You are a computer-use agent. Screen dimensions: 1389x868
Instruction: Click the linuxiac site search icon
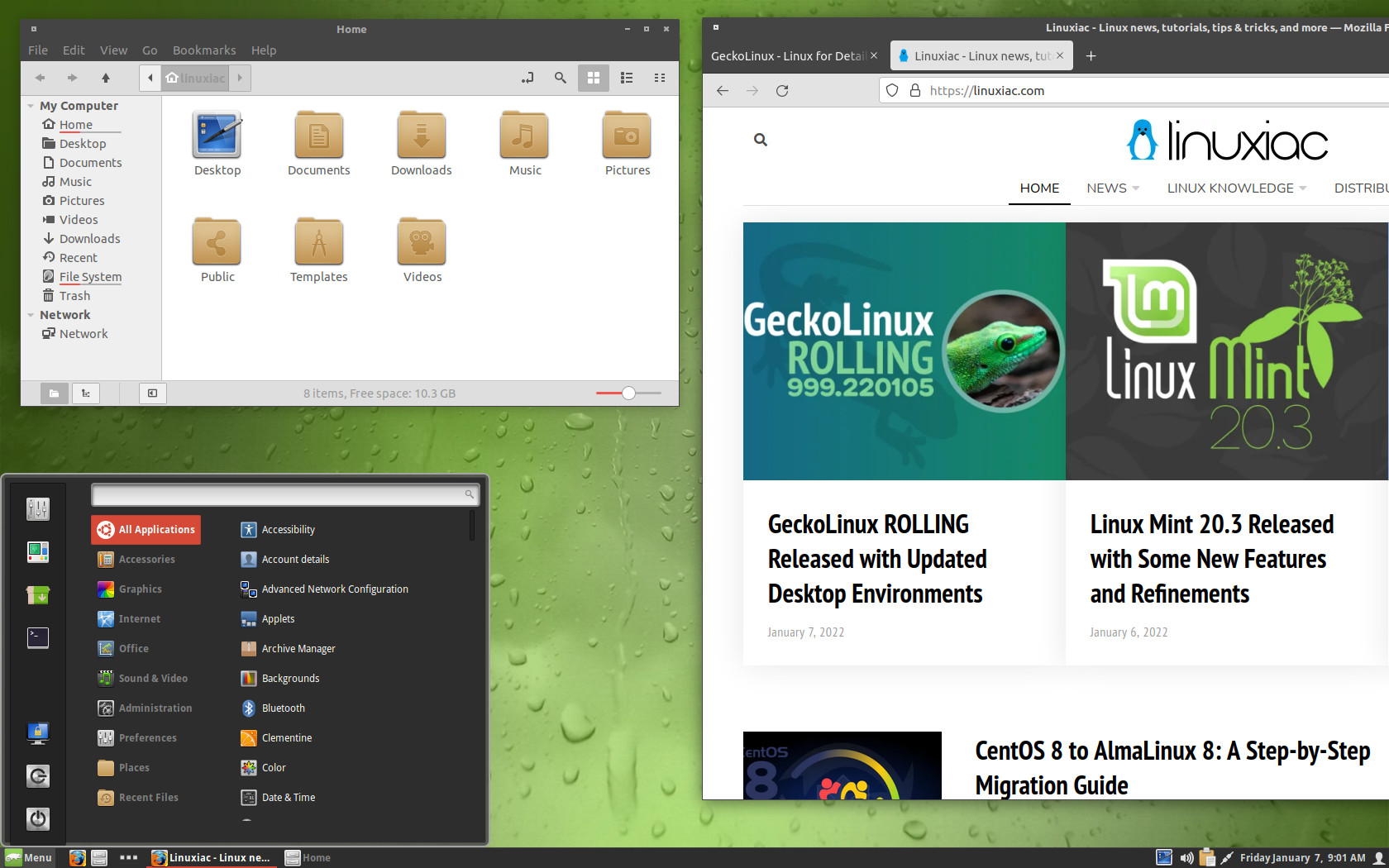[x=761, y=140]
